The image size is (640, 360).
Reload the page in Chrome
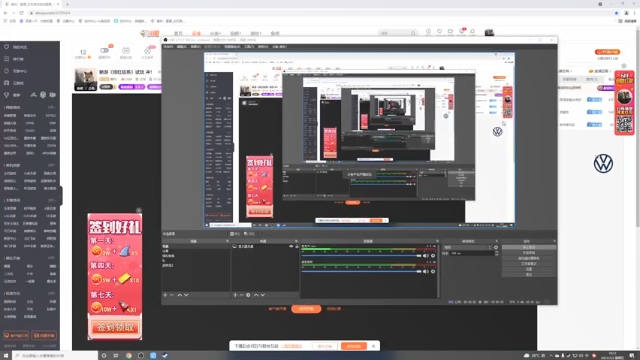click(21, 13)
